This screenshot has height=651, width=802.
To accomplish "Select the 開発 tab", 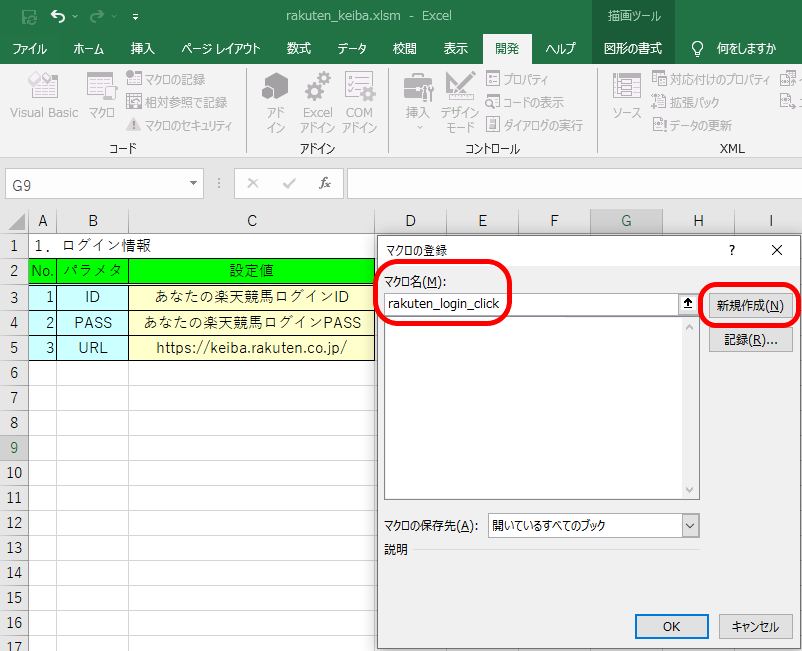I will click(x=507, y=49).
